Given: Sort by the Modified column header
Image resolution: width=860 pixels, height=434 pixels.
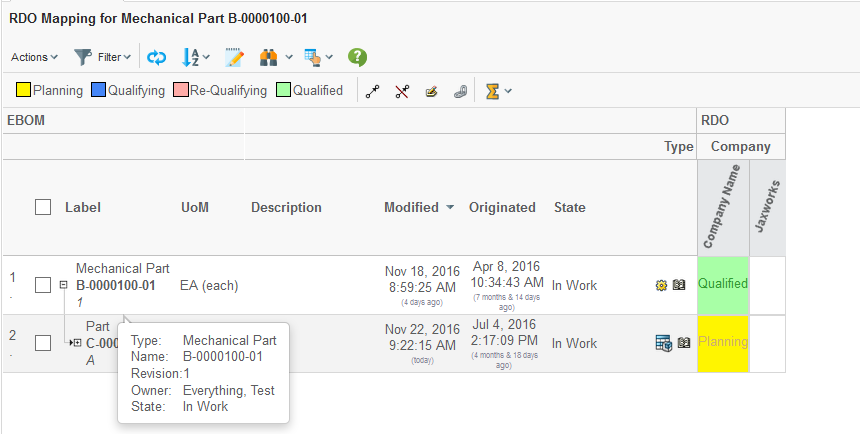Looking at the screenshot, I should tap(411, 207).
